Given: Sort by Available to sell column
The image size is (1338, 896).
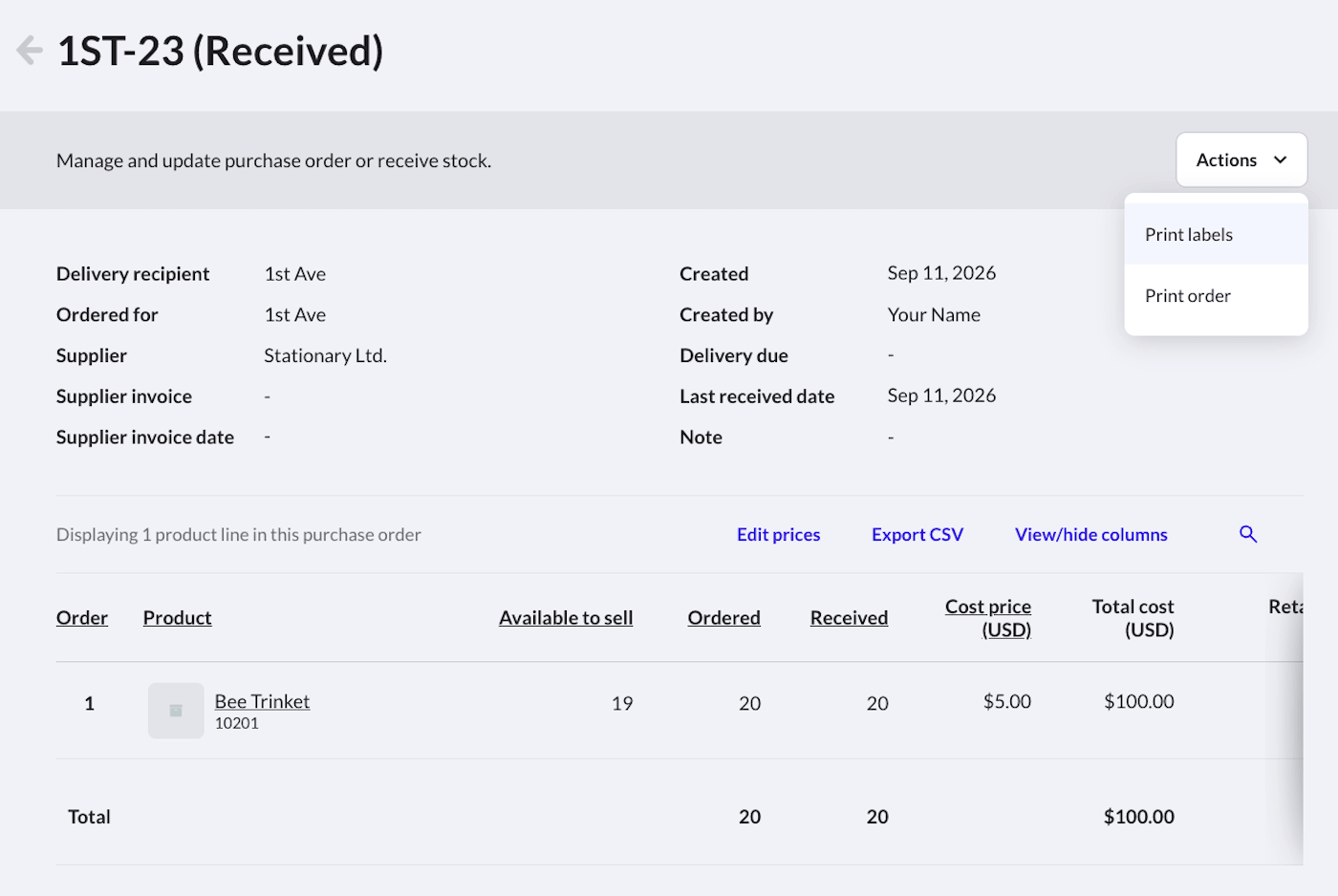Looking at the screenshot, I should coord(566,618).
